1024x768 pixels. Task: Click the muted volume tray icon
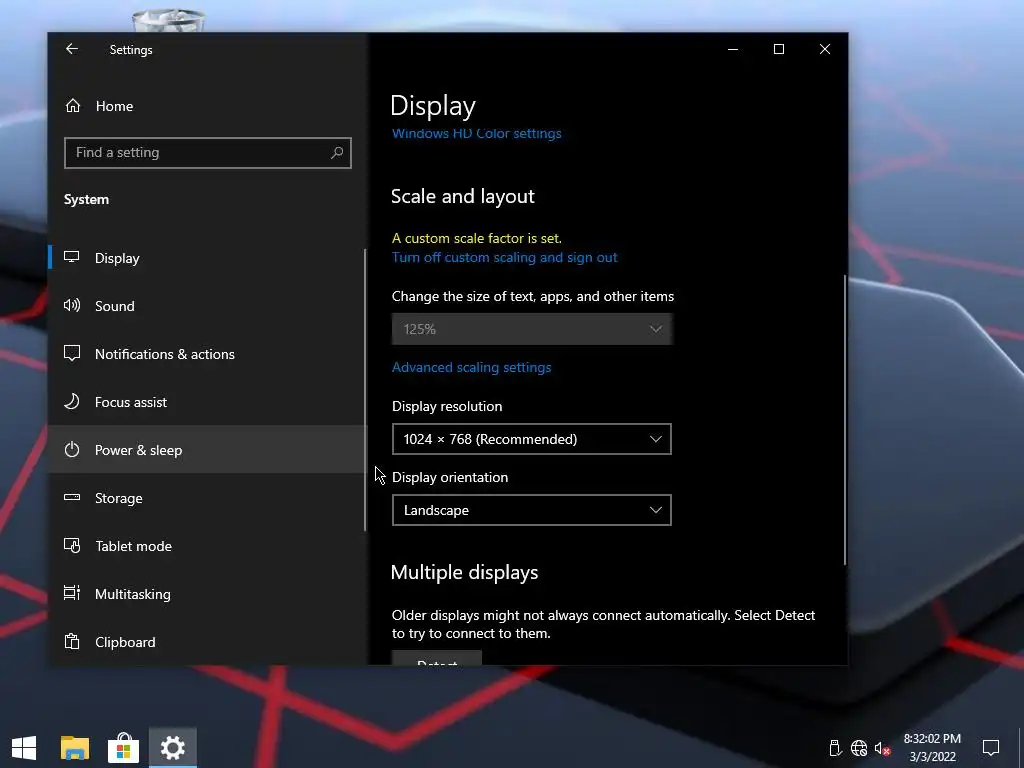882,748
